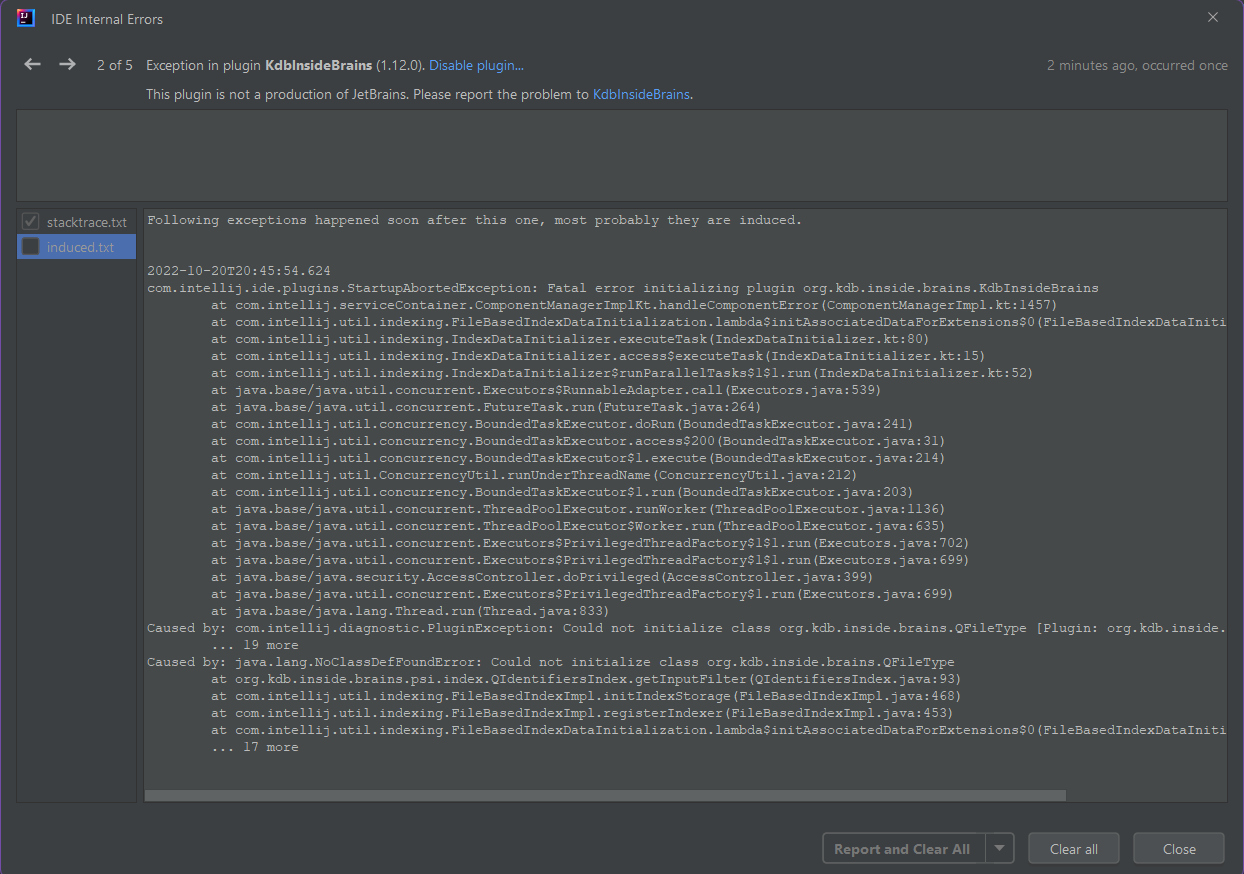Go to the previous error with back arrow
This screenshot has height=874, width=1244.
[33, 64]
